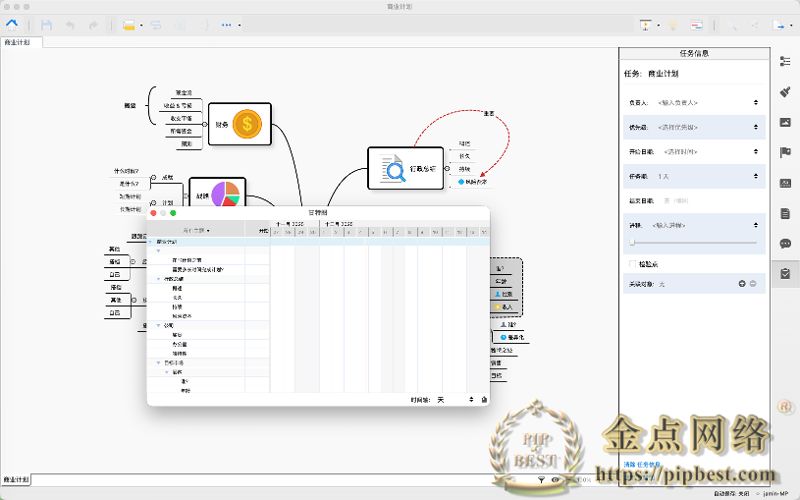
Task: Click the 行政总结 magnifier topic
Action: (x=406, y=168)
